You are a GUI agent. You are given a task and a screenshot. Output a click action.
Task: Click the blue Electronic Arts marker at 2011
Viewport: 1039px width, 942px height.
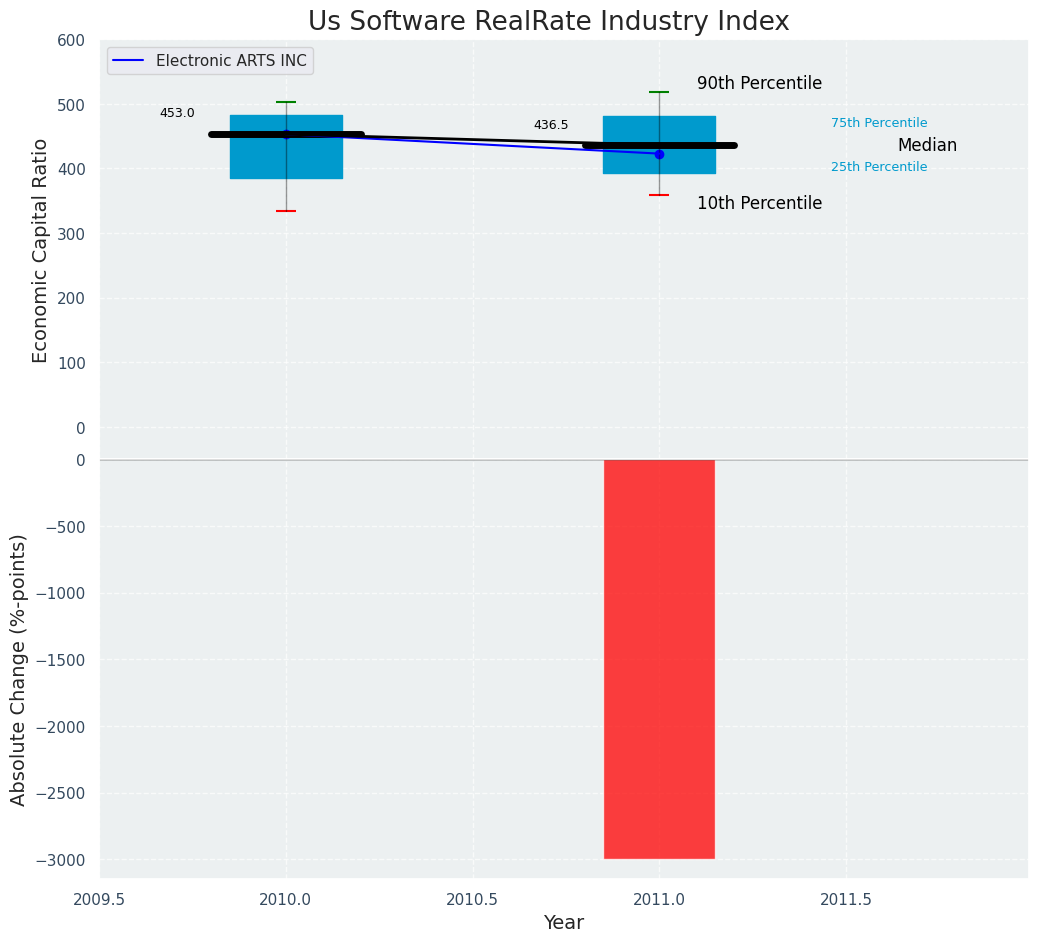(659, 154)
